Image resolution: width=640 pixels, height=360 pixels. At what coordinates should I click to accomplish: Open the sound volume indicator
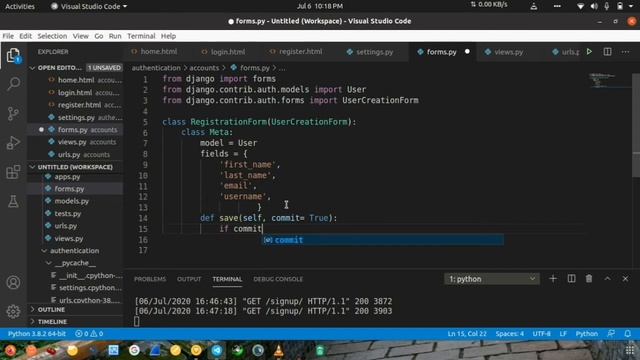[594, 6]
